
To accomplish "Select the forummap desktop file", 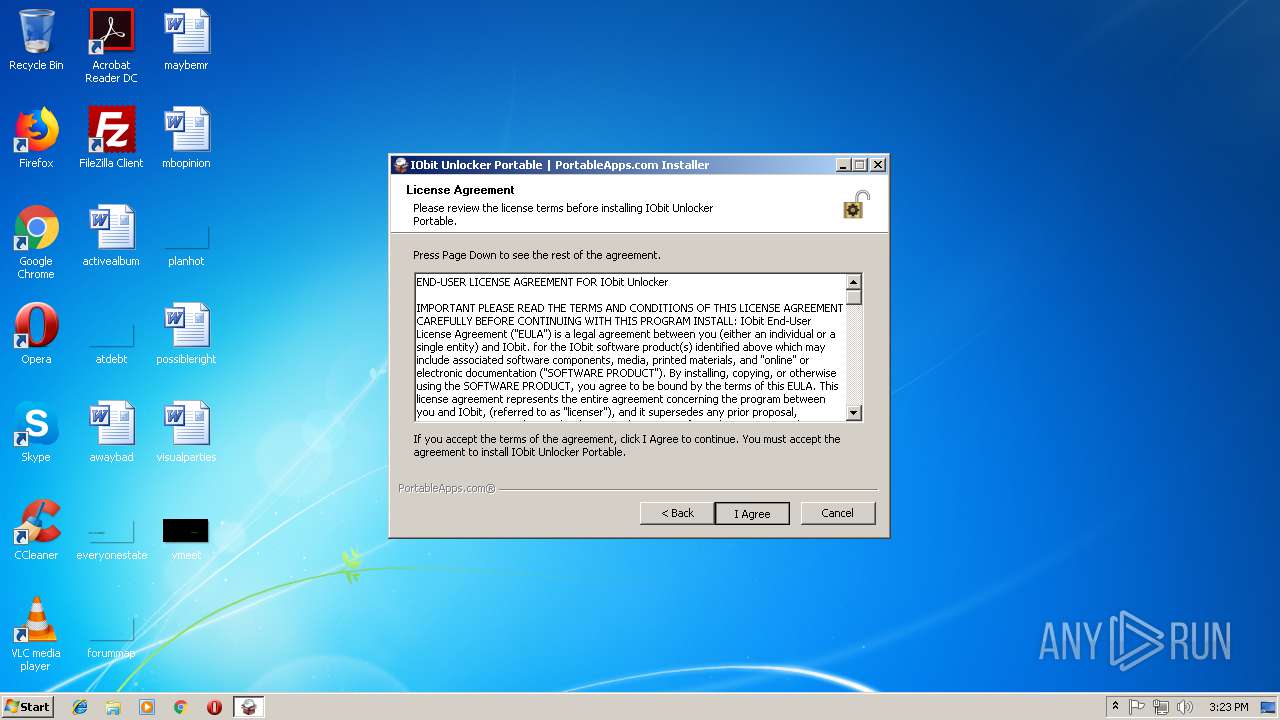I will [111, 636].
